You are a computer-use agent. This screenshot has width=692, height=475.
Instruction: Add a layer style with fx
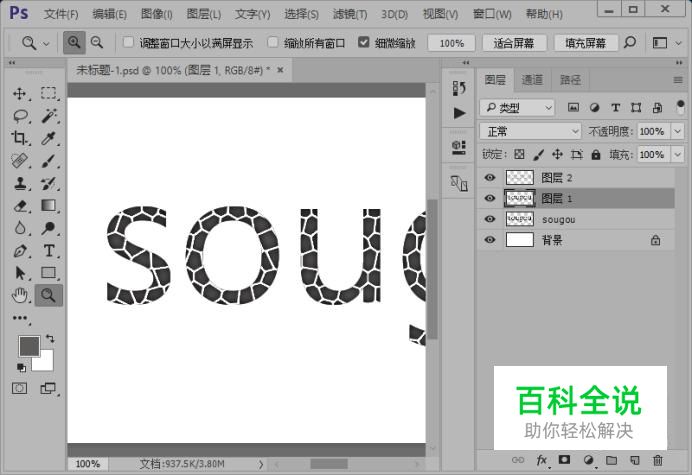coord(542,460)
